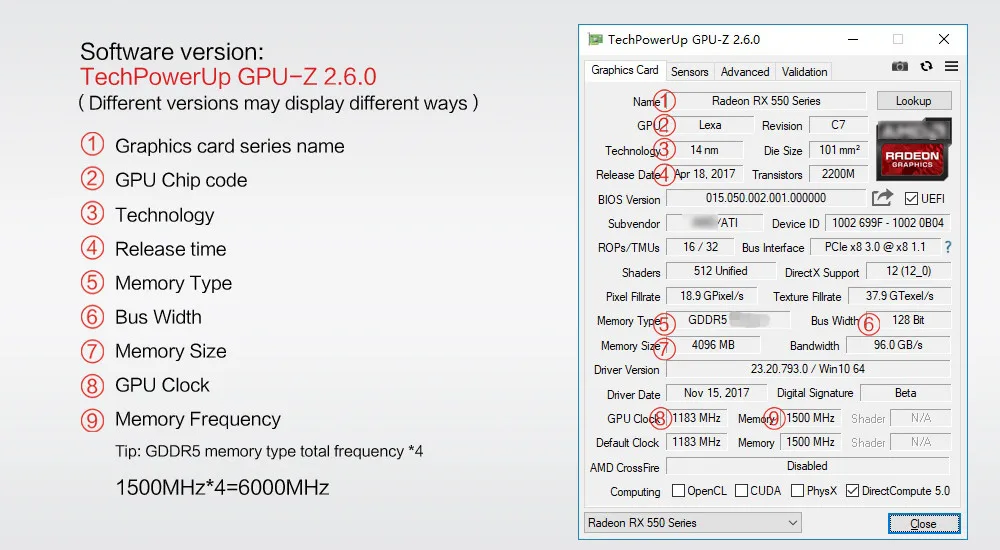
Task: Enable the PhysX checkbox
Action: pos(797,491)
